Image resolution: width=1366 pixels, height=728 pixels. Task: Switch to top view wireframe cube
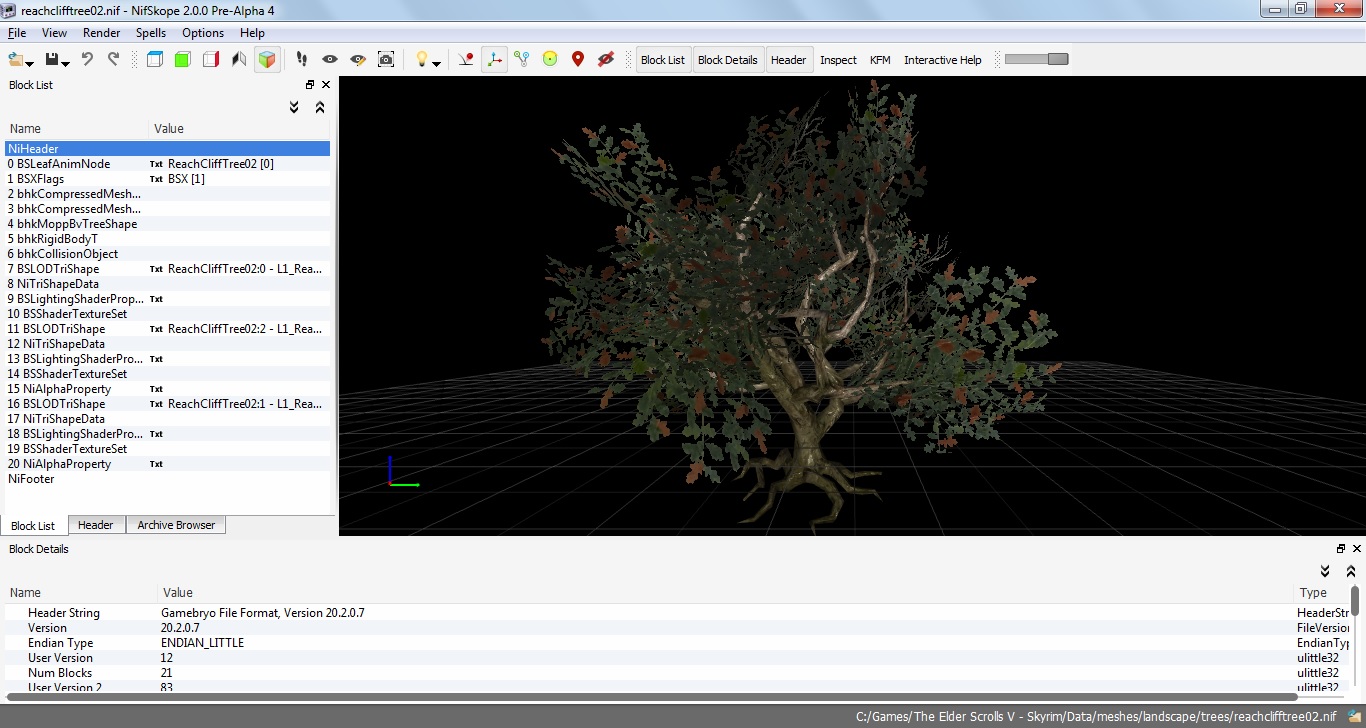click(155, 60)
